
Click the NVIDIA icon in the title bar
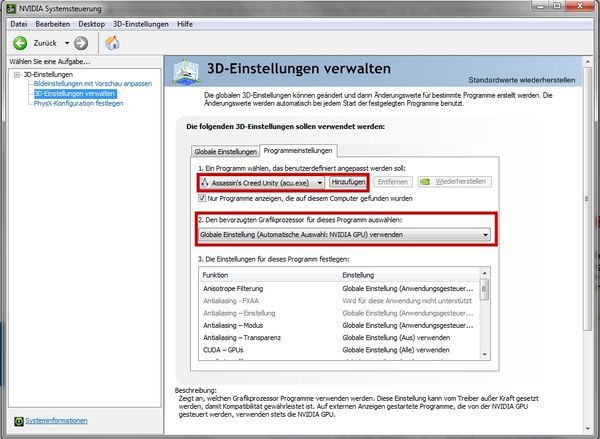pos(11,8)
